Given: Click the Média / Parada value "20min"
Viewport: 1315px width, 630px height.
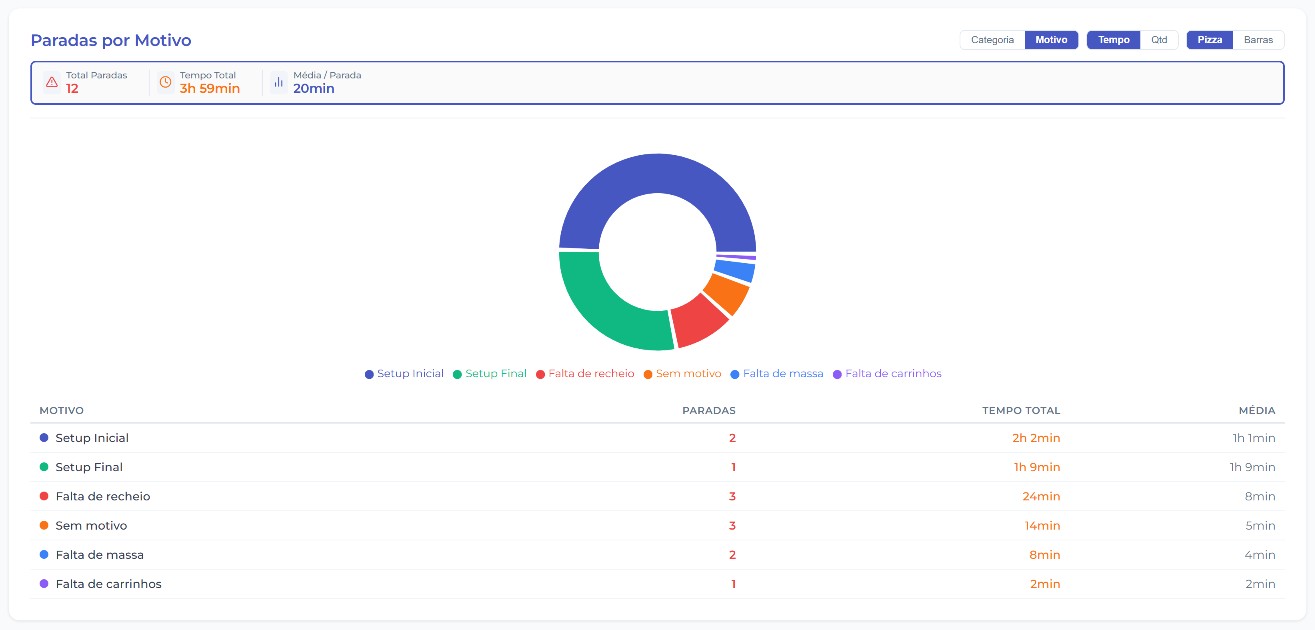Looking at the screenshot, I should [x=314, y=89].
